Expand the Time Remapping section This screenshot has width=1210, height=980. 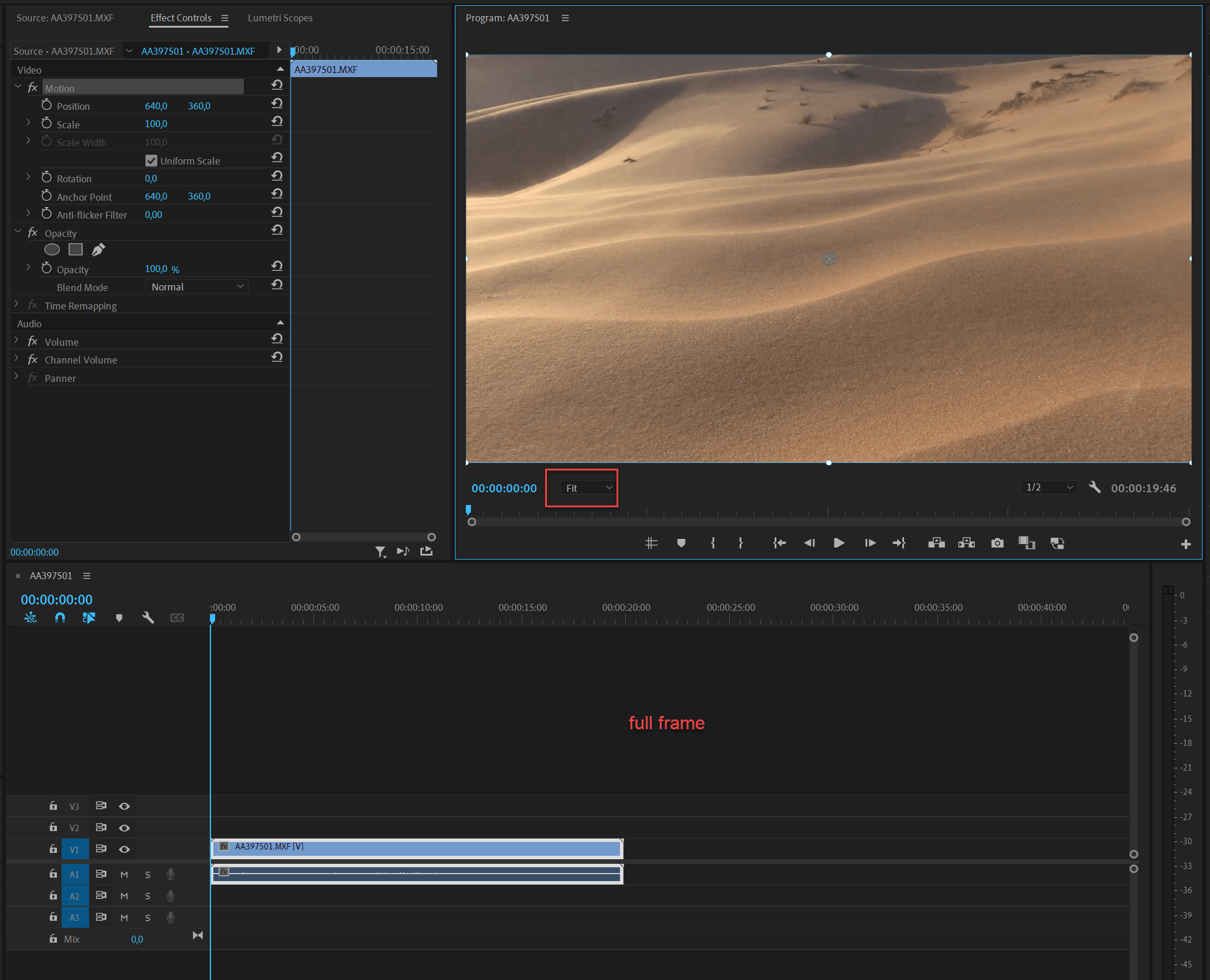16,305
